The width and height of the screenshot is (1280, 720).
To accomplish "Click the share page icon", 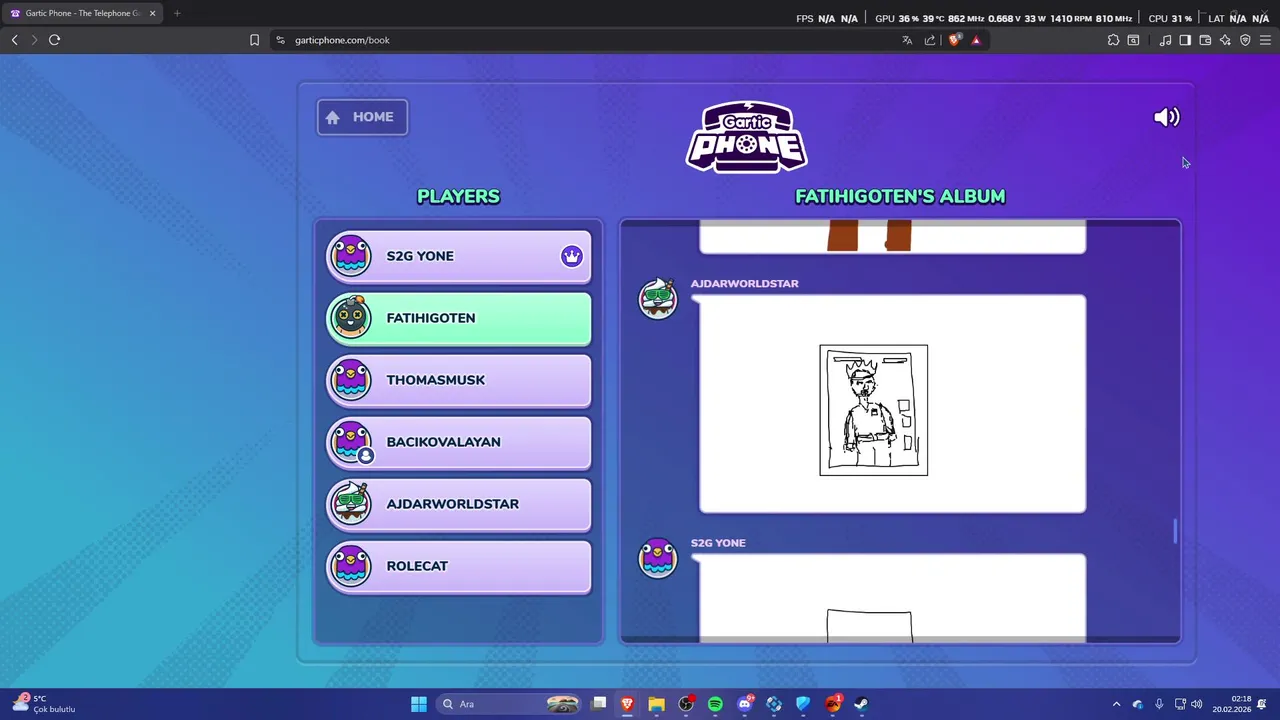I will tap(930, 40).
